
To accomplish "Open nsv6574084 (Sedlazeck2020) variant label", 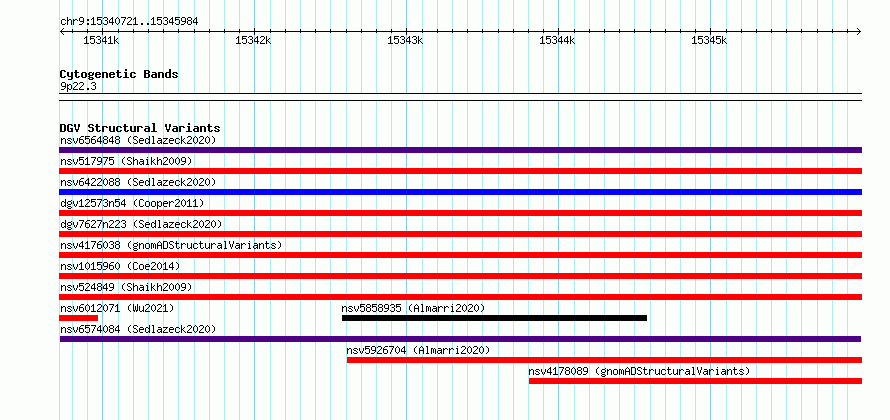I will [138, 329].
